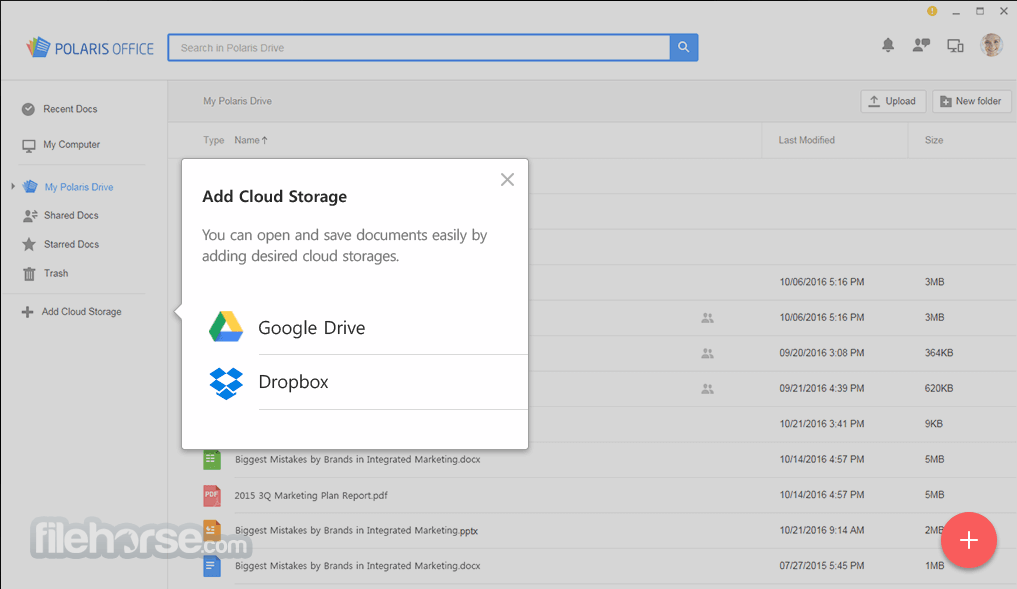Viewport: 1017px width, 589px height.
Task: Open Recent Docs in sidebar
Action: tap(70, 109)
